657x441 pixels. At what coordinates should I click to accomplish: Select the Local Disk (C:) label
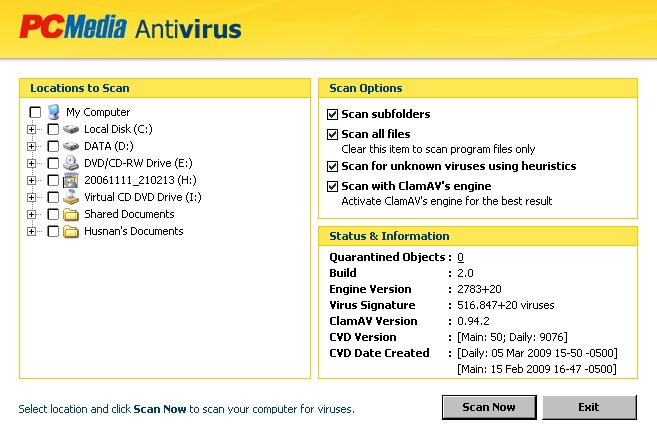click(x=118, y=129)
